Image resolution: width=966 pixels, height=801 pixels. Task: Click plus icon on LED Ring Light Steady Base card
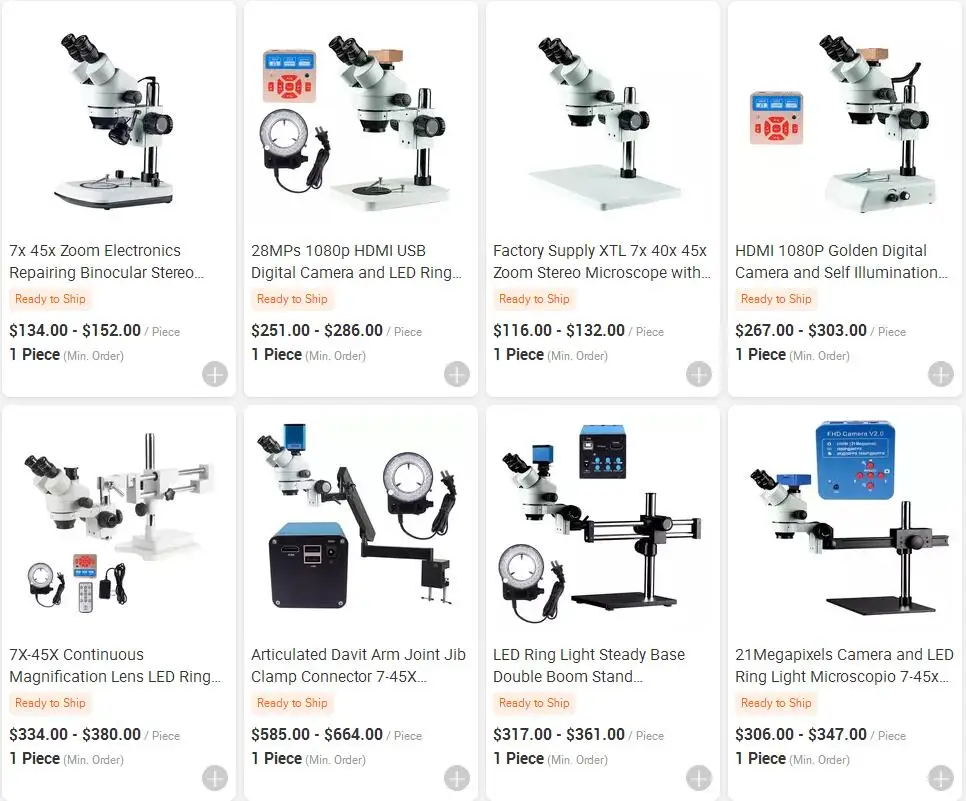pyautogui.click(x=699, y=778)
